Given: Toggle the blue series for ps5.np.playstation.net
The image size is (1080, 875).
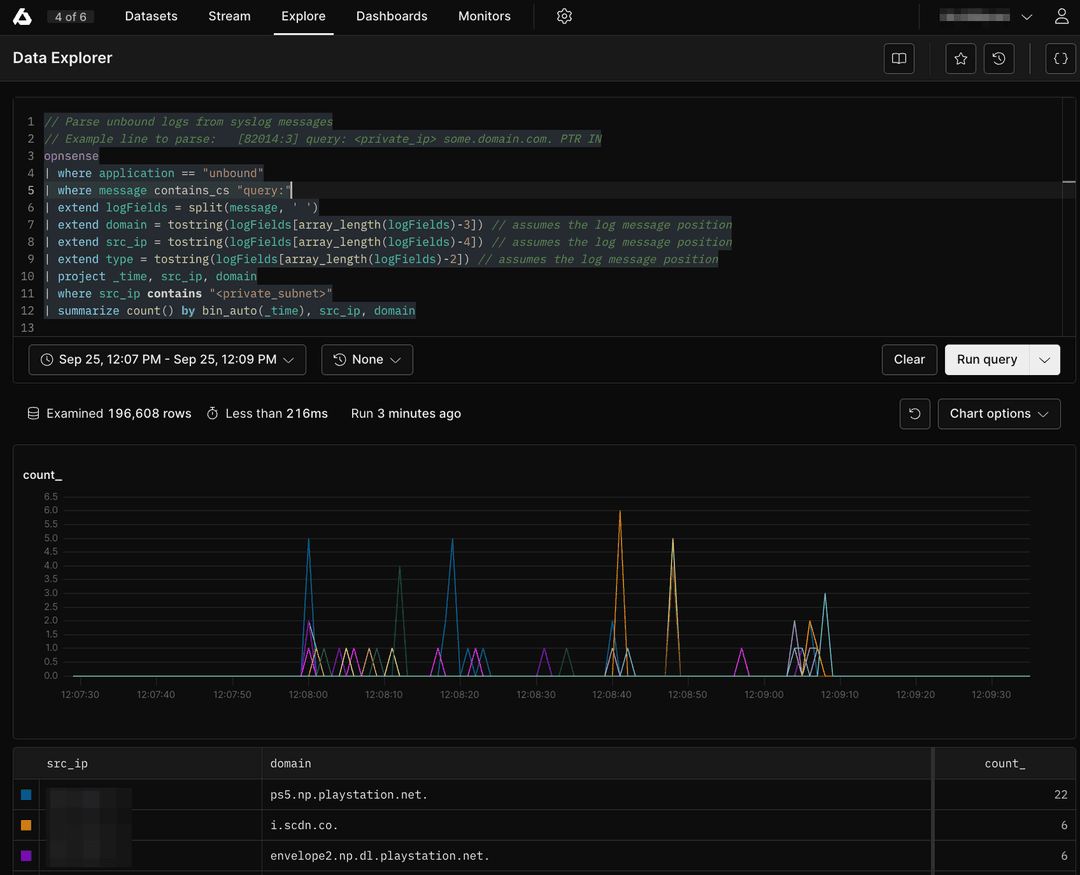Looking at the screenshot, I should point(25,793).
